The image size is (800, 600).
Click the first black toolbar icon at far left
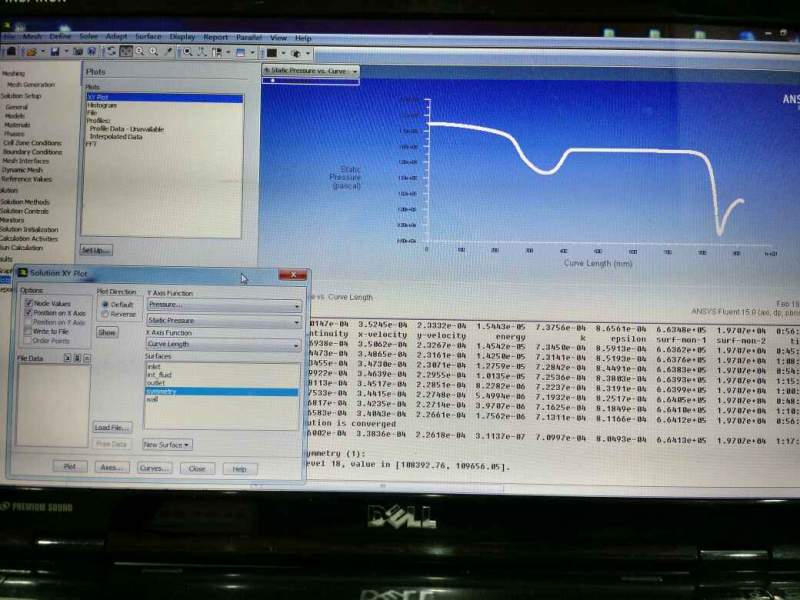click(11, 51)
